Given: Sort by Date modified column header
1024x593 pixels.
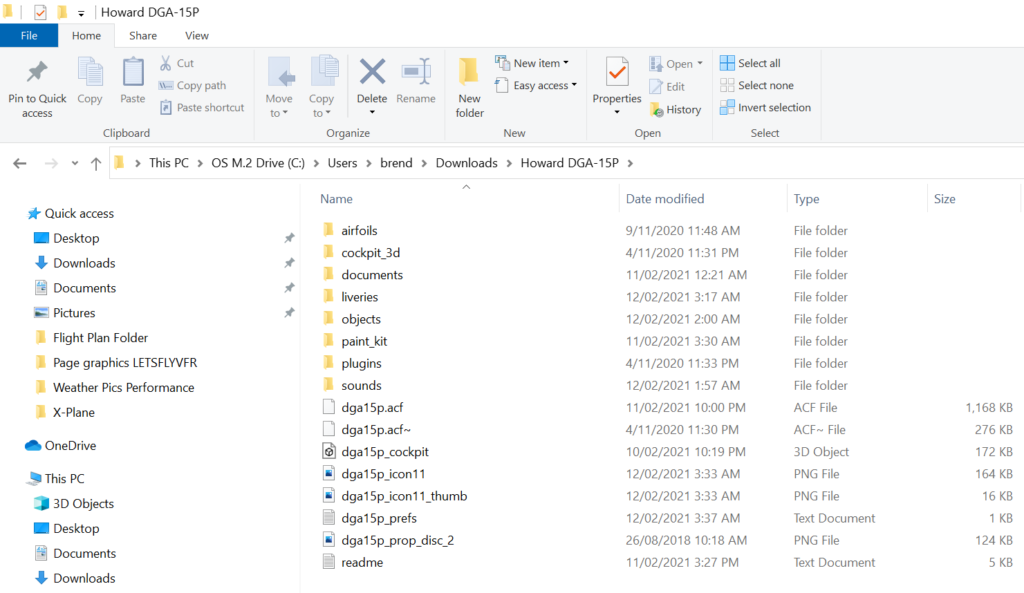Looking at the screenshot, I should tap(665, 199).
